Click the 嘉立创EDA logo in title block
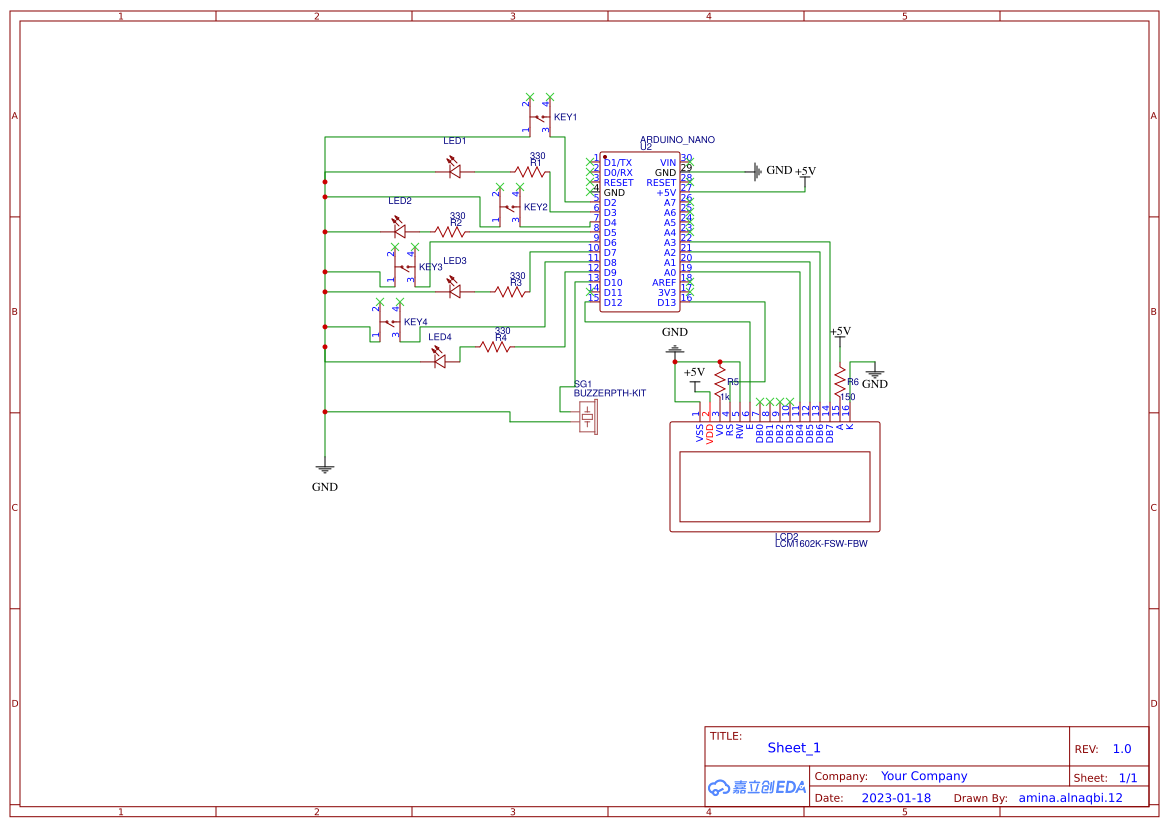Image resolution: width=1169 pixels, height=827 pixels. pyautogui.click(x=755, y=787)
